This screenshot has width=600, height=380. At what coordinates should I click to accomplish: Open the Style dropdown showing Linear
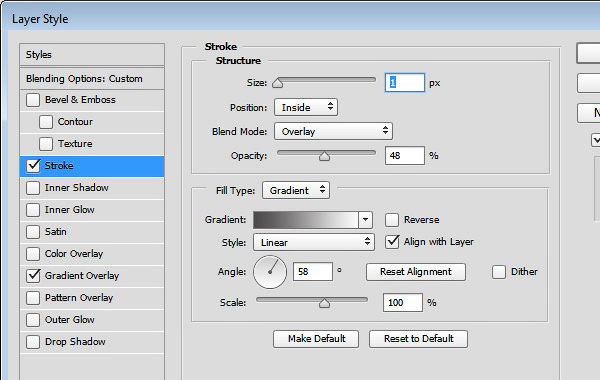(314, 243)
